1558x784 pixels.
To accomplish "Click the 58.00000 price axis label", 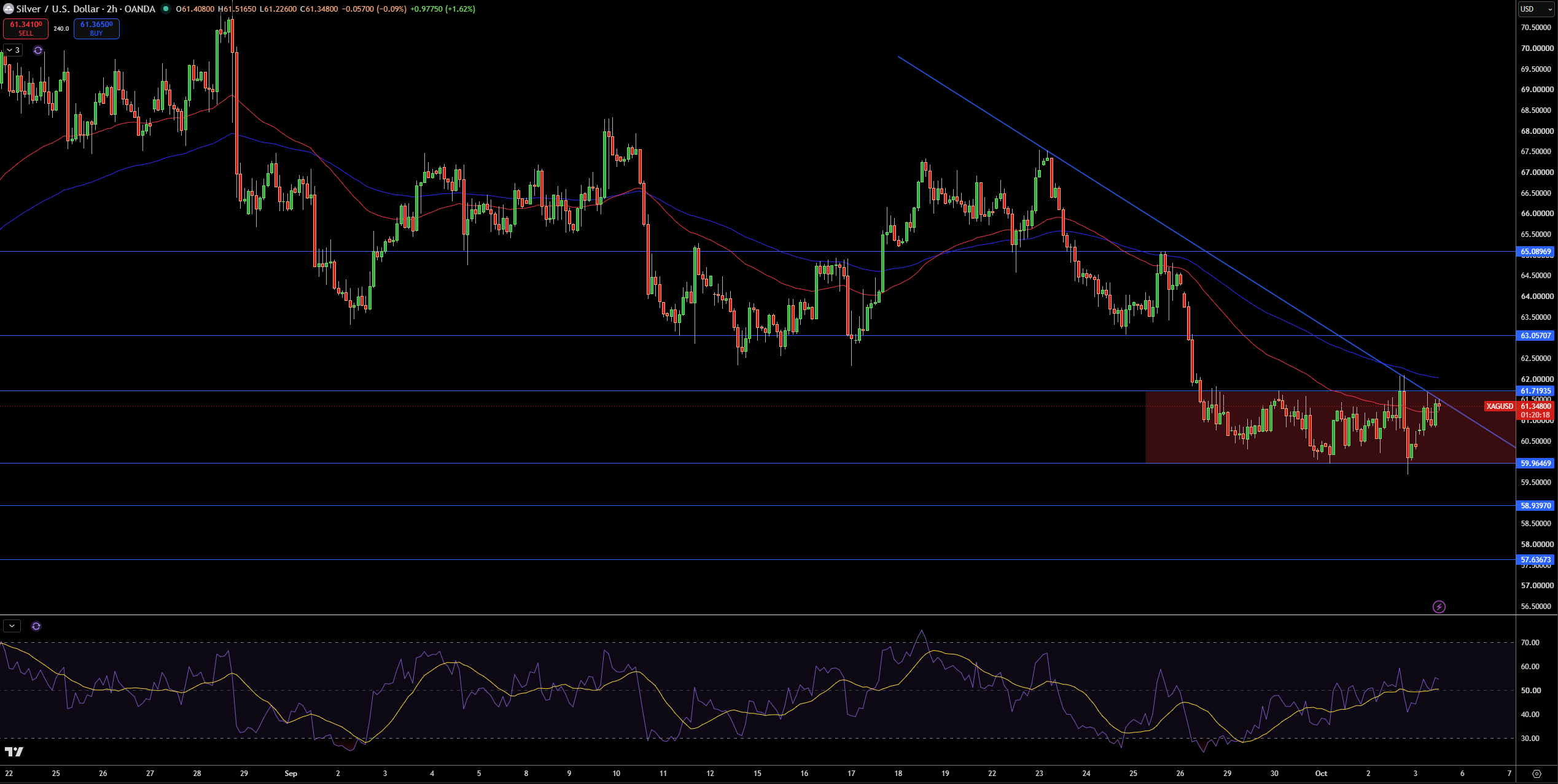I will pos(1537,545).
